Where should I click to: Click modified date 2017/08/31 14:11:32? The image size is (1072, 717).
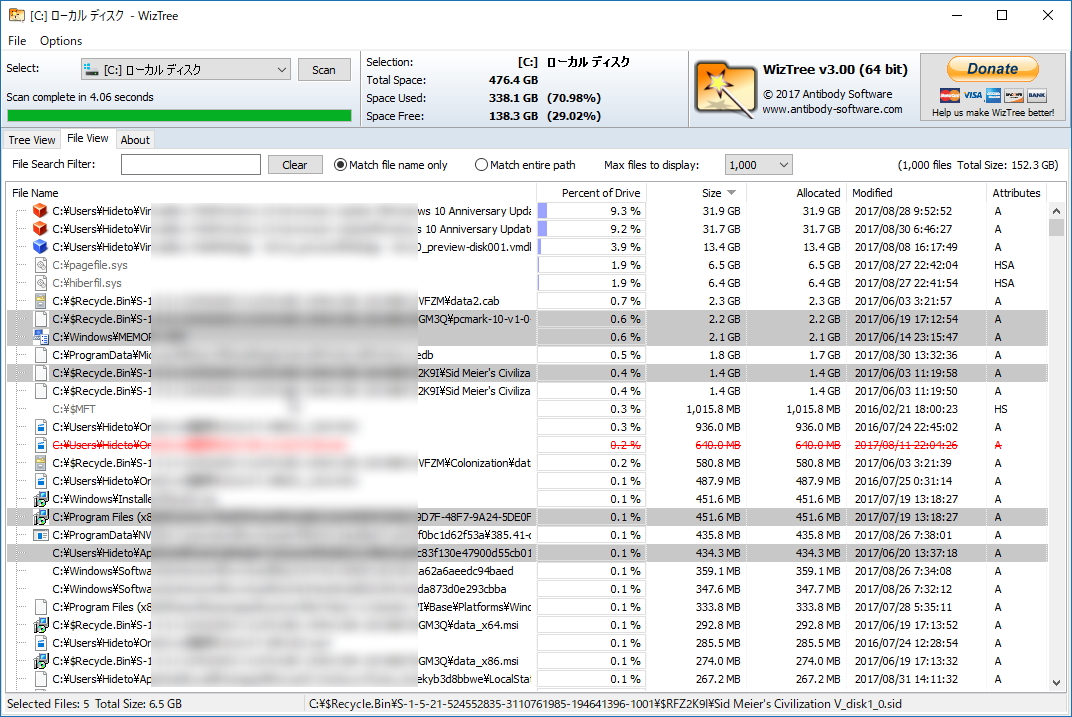click(906, 679)
